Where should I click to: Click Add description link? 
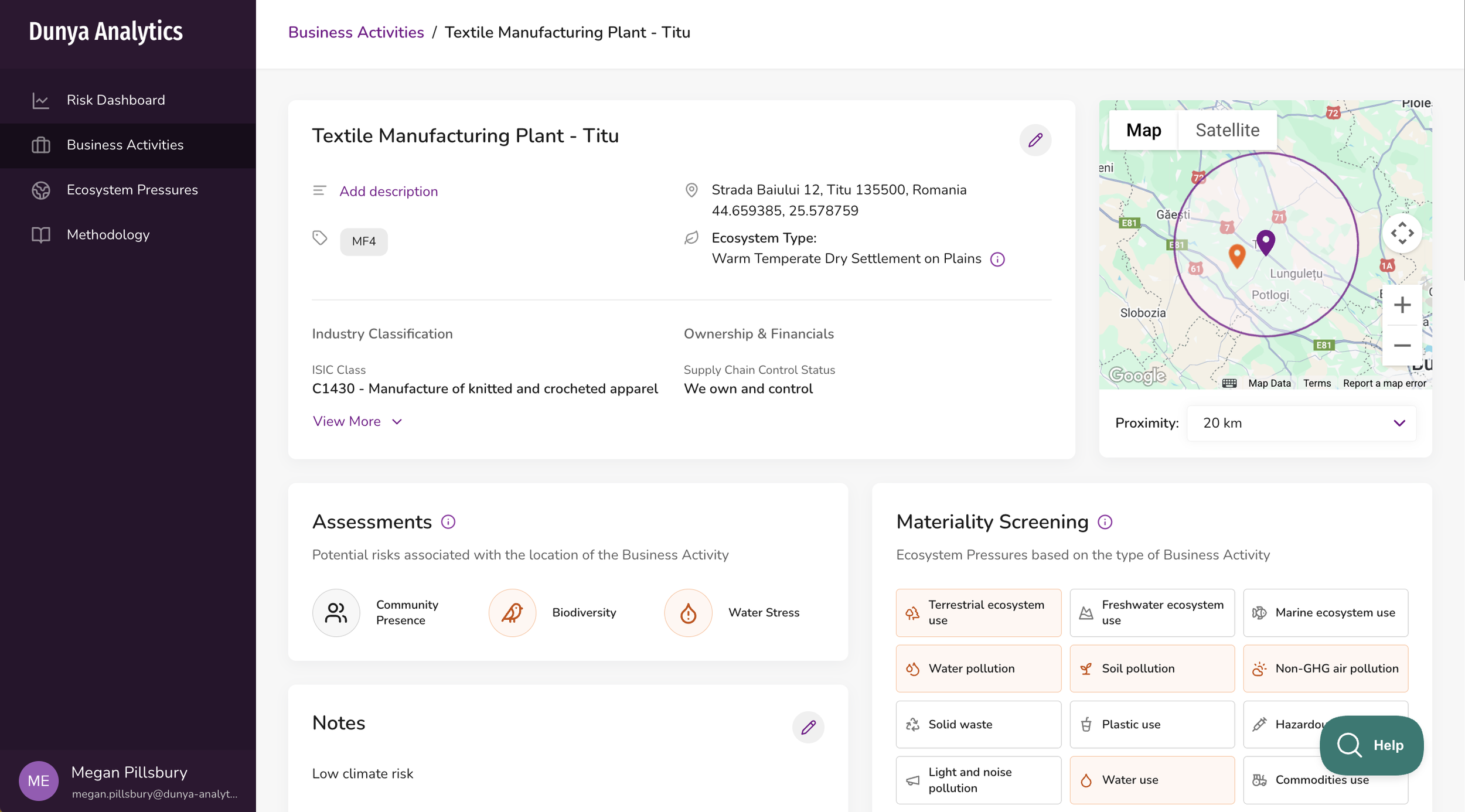pos(388,191)
